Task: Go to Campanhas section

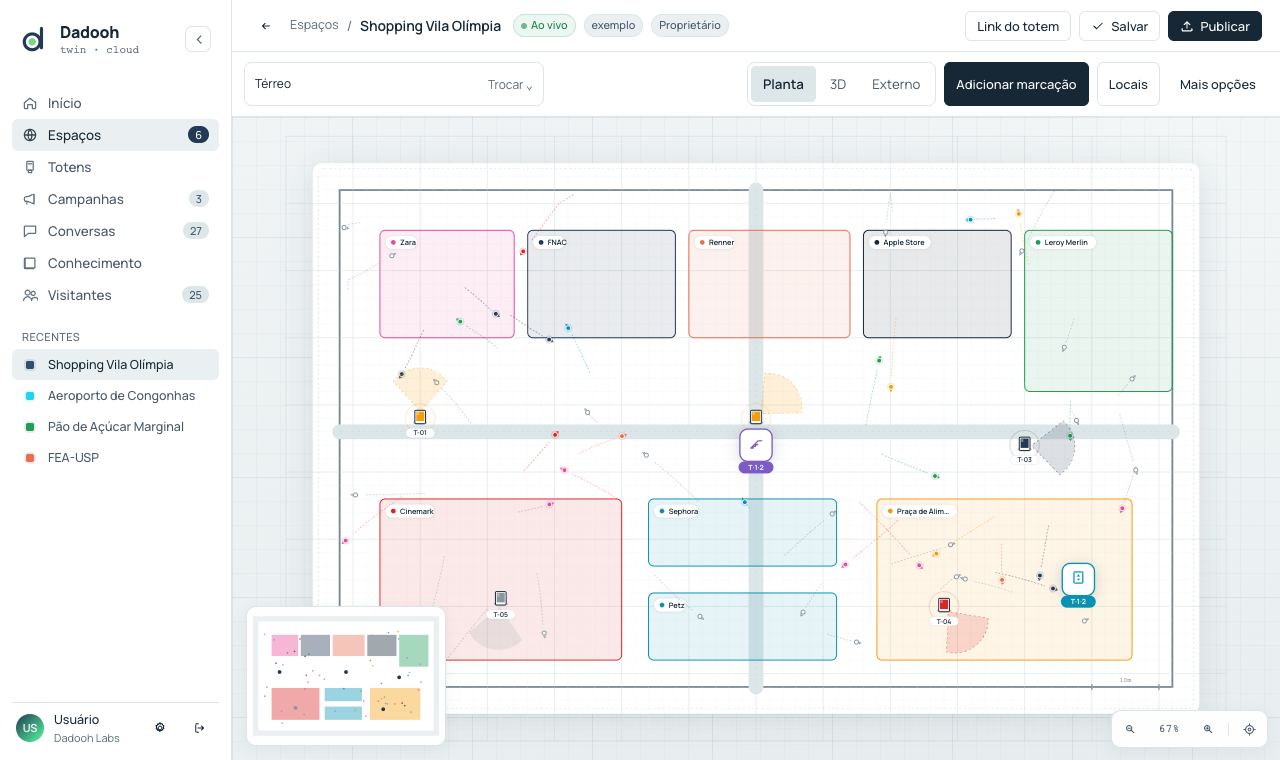Action: click(x=115, y=199)
